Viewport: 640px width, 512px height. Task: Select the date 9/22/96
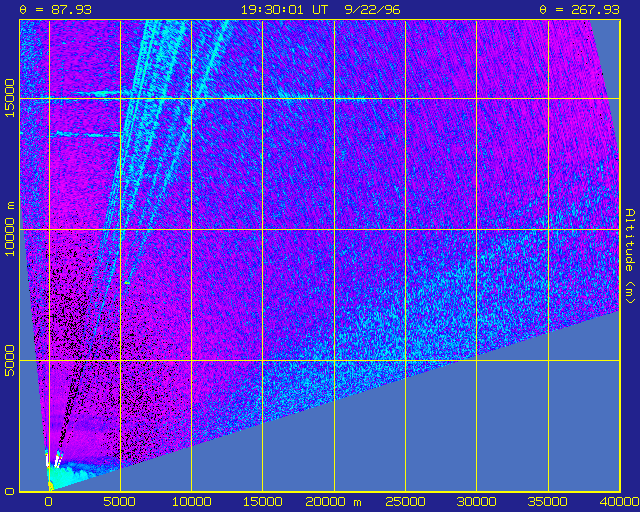pyautogui.click(x=372, y=9)
